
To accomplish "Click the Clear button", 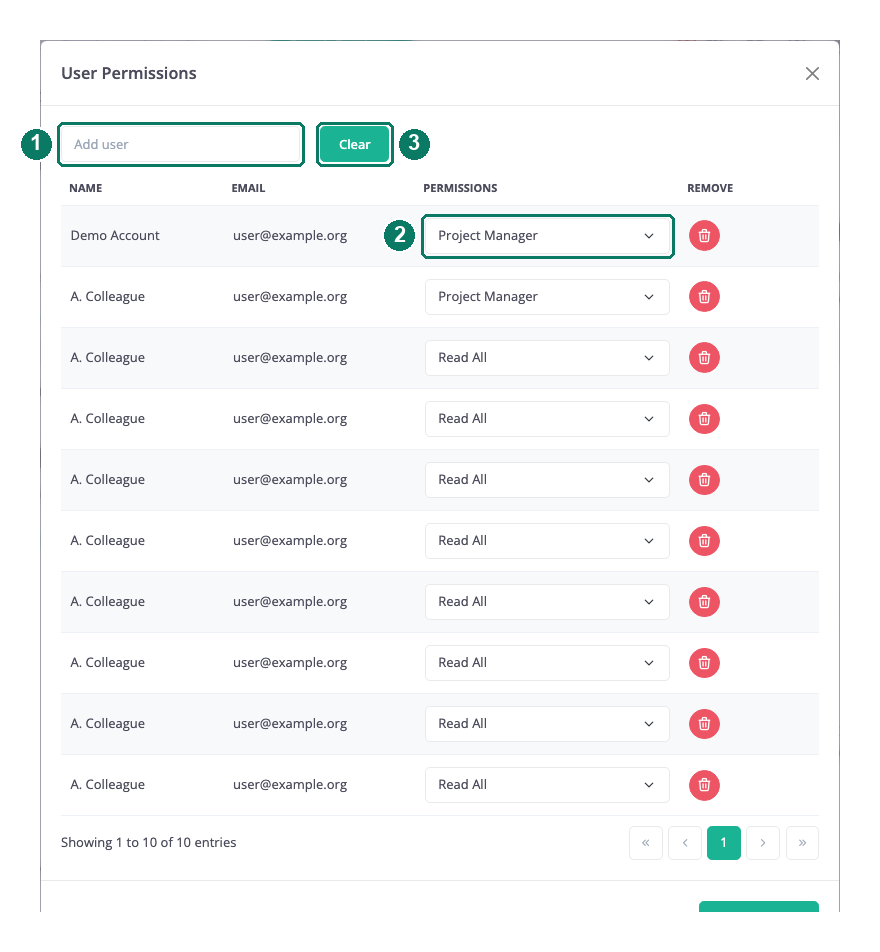I will click(355, 144).
